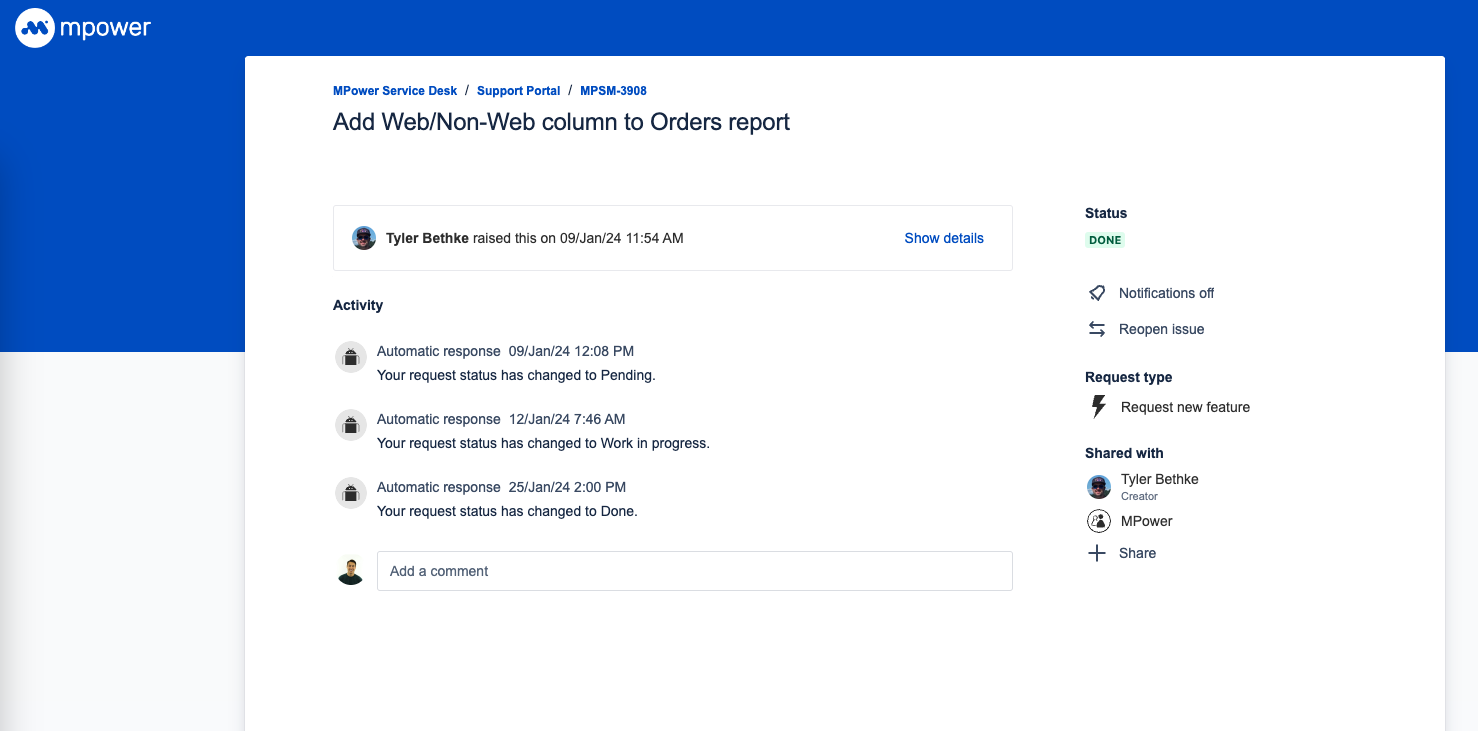The width and height of the screenshot is (1478, 731).
Task: Click the 09/Jan/24 12:08 PM timestamp
Action: coord(571,351)
